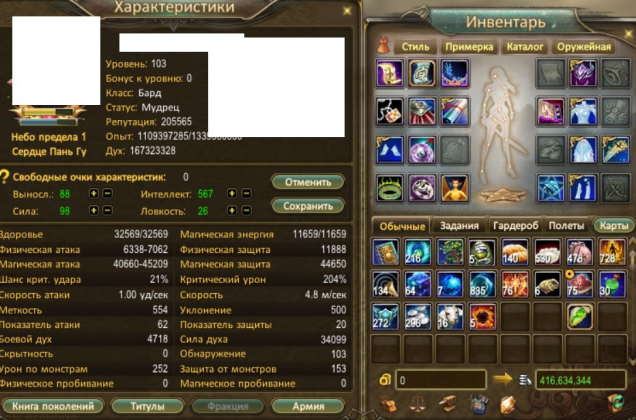Click the coin amount input field
This screenshot has height=420, width=636.
click(x=440, y=380)
